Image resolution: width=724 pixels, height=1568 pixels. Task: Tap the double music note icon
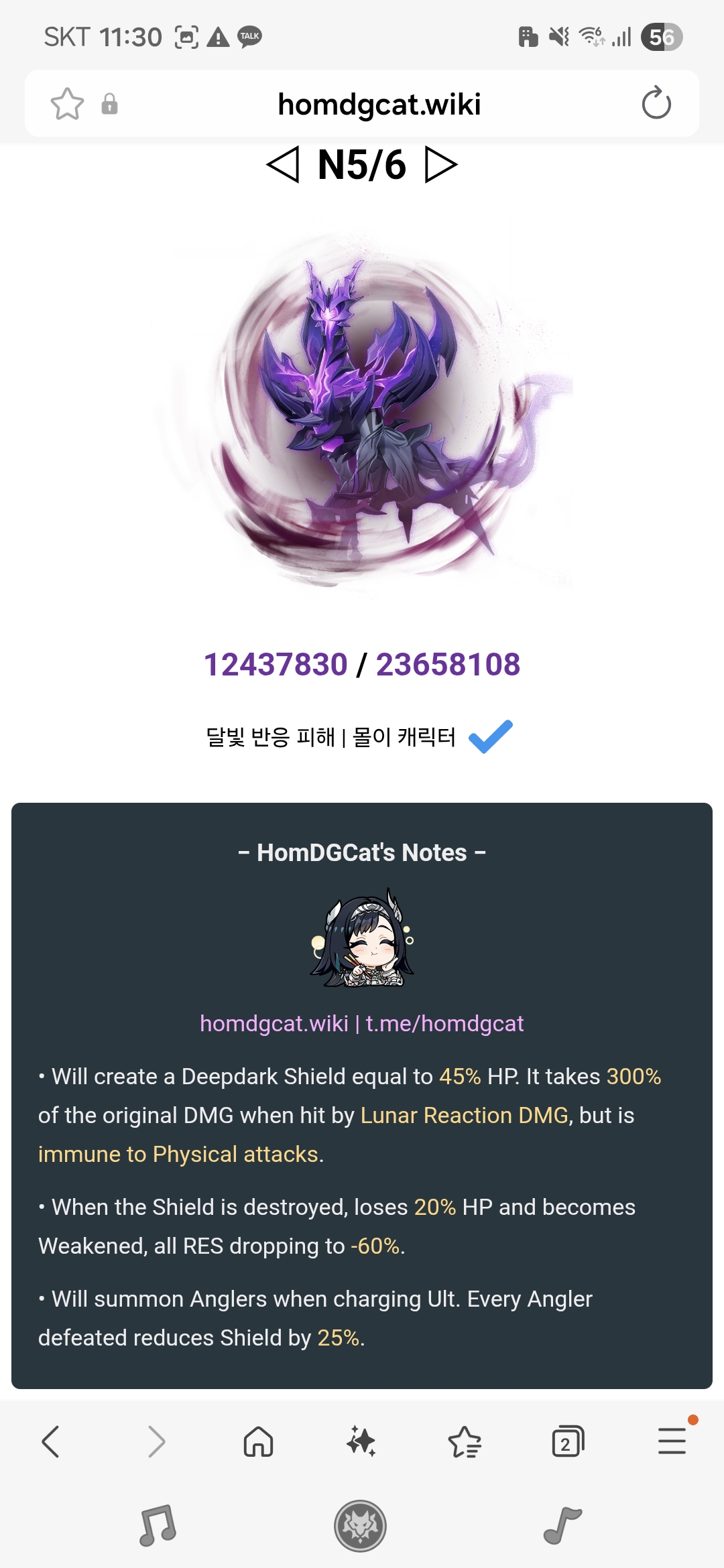point(158,1526)
